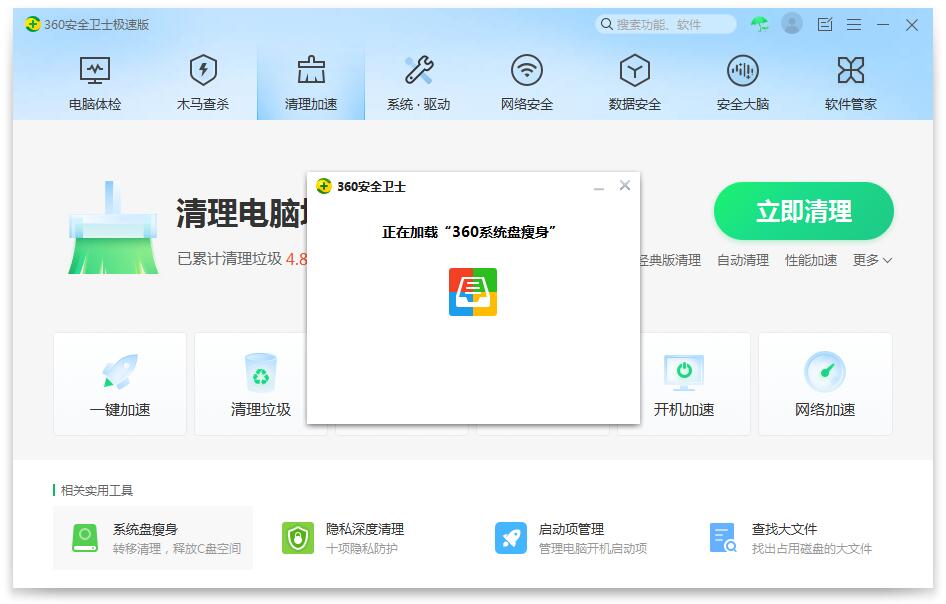Screen dimensions: 946x604
Task: Click the 自动清理 link
Action: click(743, 260)
